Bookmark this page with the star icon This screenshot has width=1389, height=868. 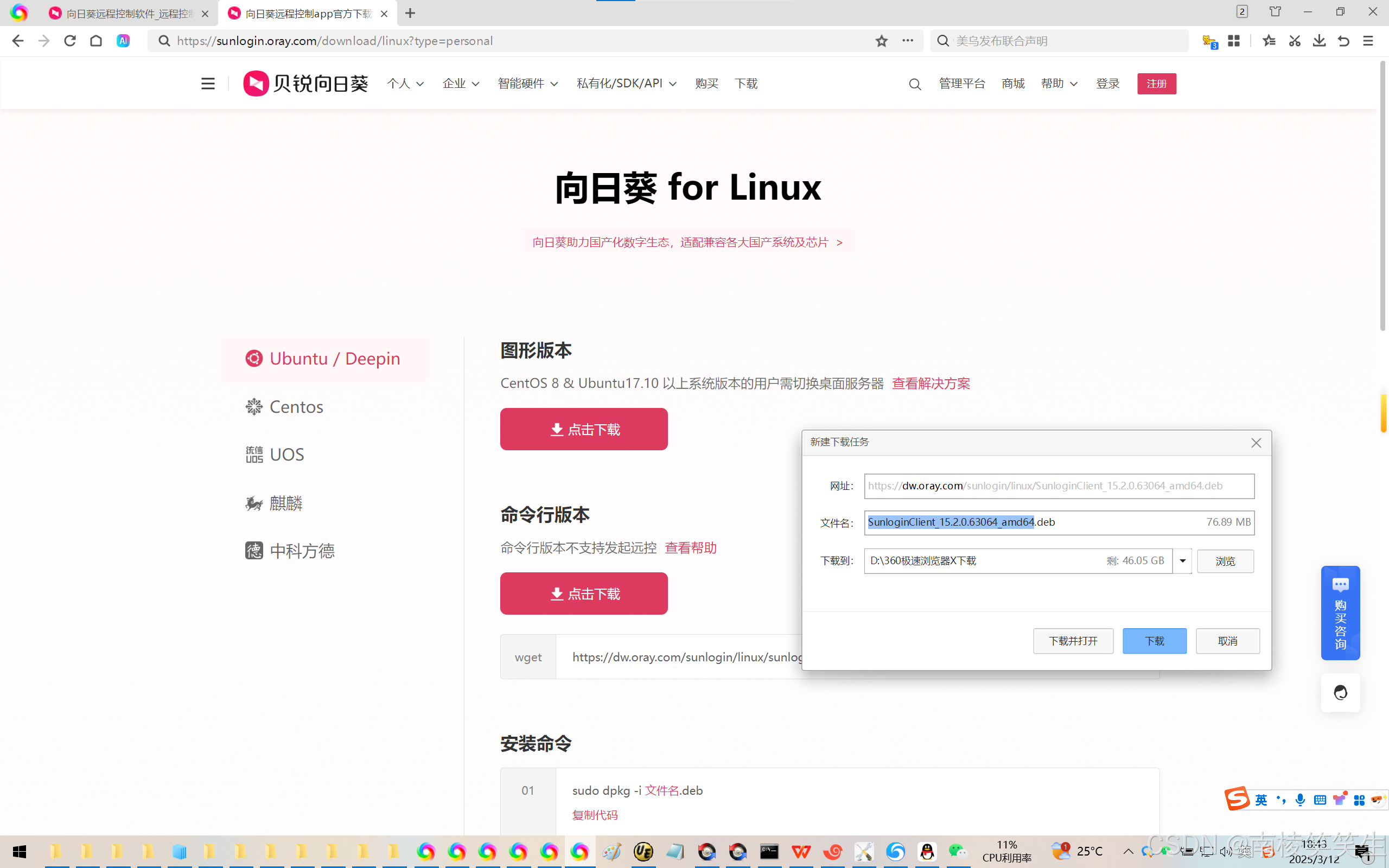pyautogui.click(x=882, y=41)
